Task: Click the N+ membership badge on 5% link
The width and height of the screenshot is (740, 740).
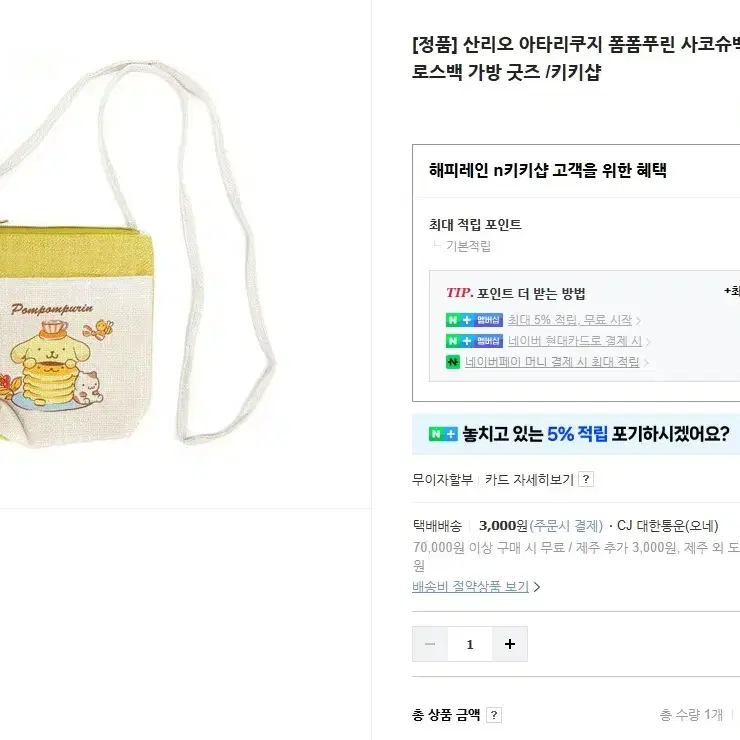Action: tap(474, 320)
